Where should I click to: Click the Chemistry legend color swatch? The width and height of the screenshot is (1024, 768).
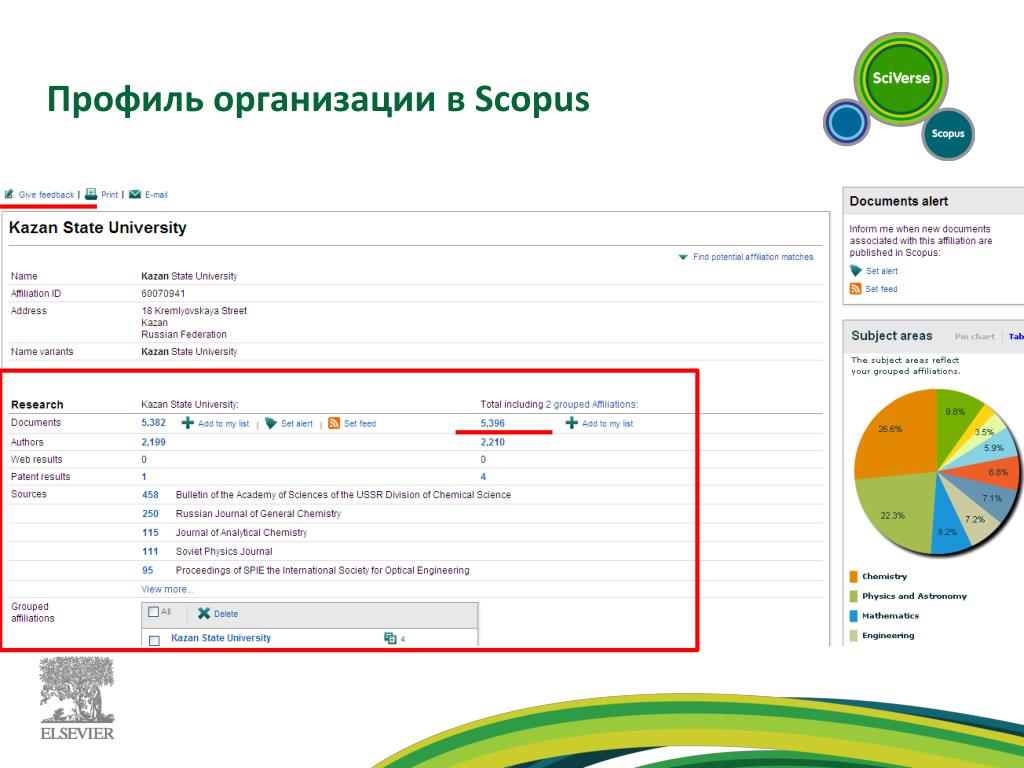point(853,577)
